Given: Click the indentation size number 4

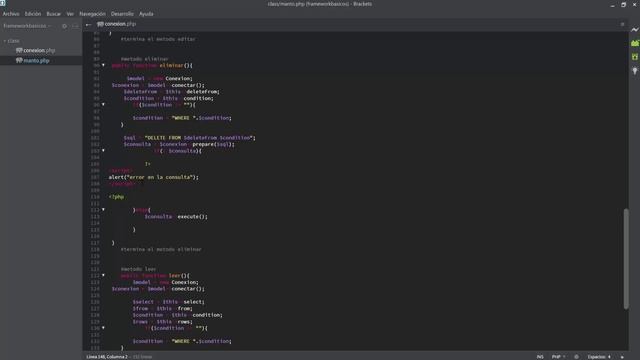Looking at the screenshot, I should [609, 357].
